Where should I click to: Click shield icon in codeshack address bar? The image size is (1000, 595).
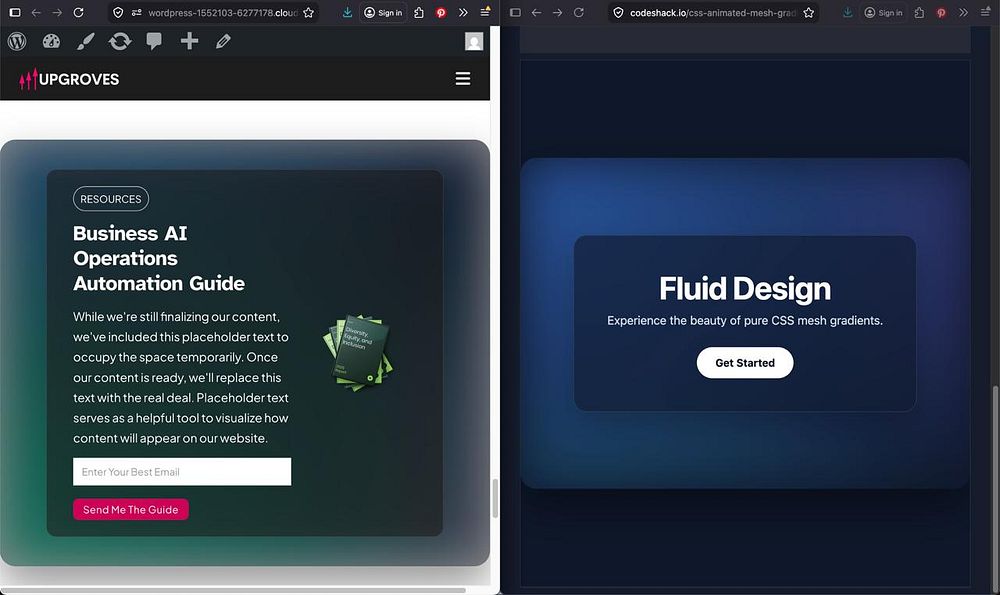click(618, 12)
